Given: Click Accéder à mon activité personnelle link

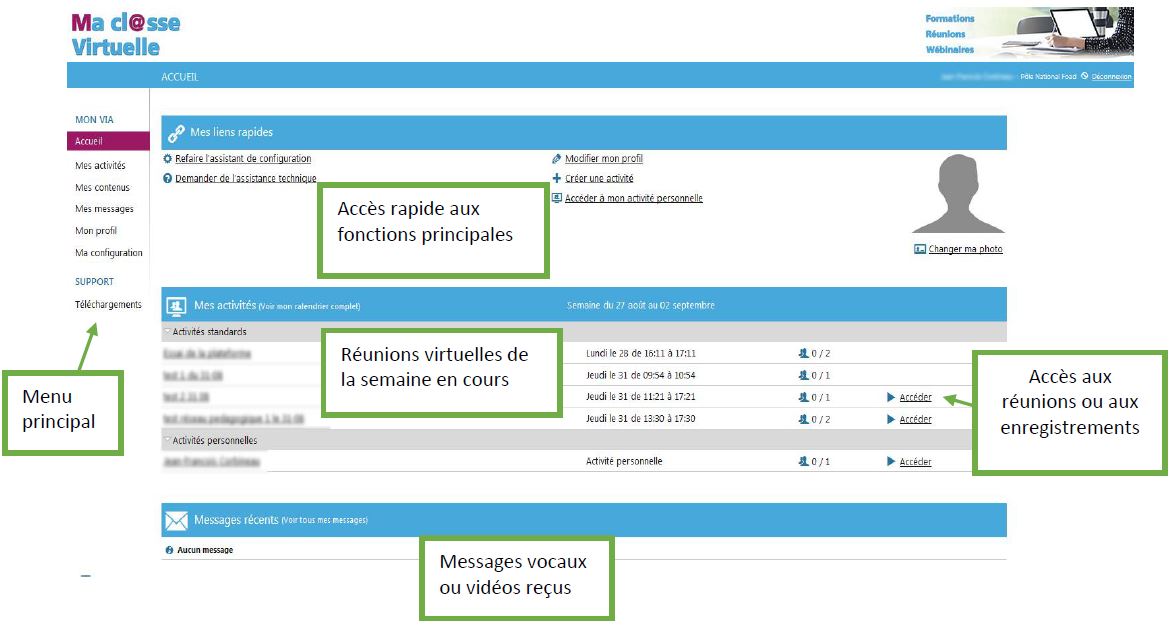Looking at the screenshot, I should click(x=633, y=198).
